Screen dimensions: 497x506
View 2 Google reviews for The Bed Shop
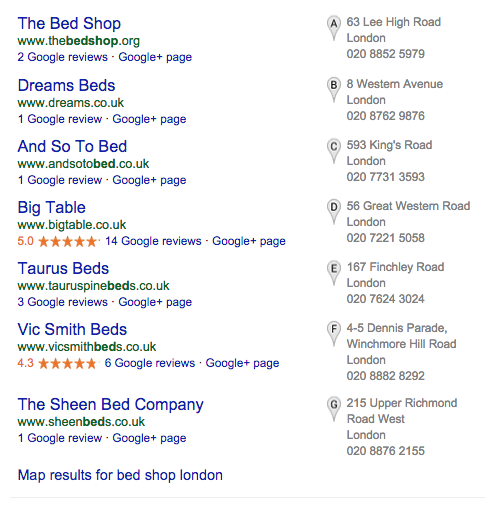pos(63,57)
